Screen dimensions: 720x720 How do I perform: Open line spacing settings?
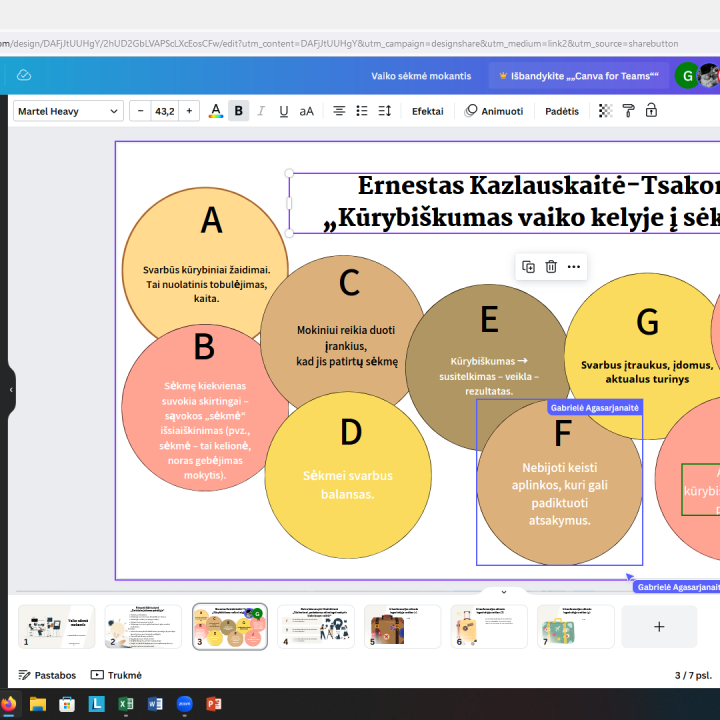click(x=384, y=111)
